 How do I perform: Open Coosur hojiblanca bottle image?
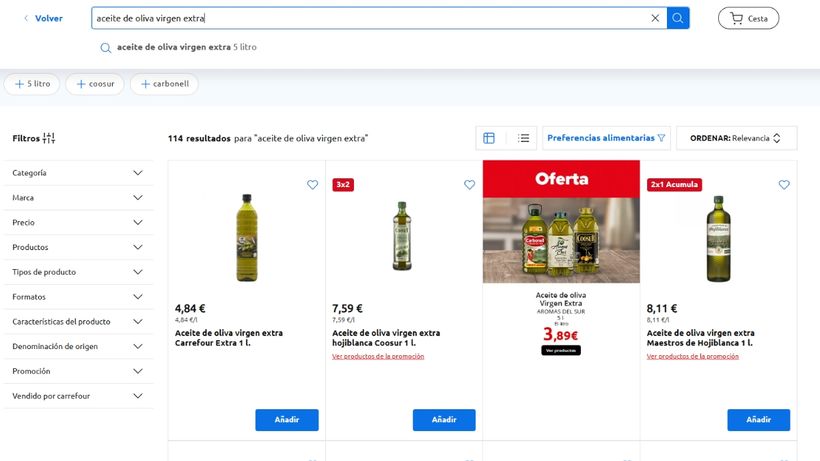click(402, 236)
